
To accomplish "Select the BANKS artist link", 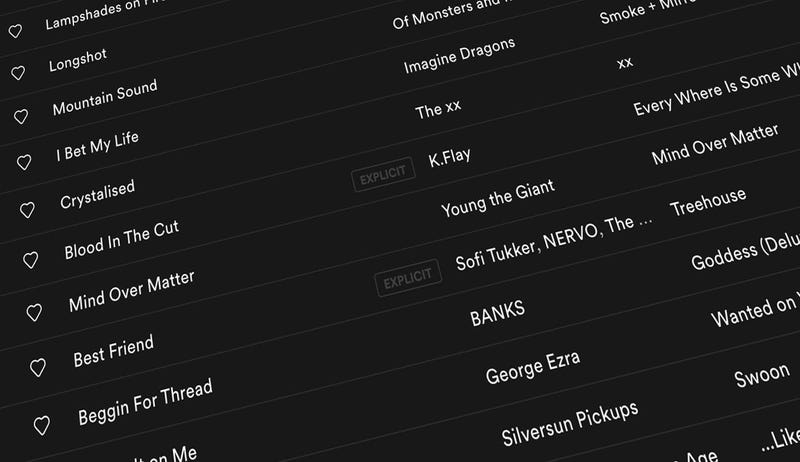I will (x=497, y=313).
